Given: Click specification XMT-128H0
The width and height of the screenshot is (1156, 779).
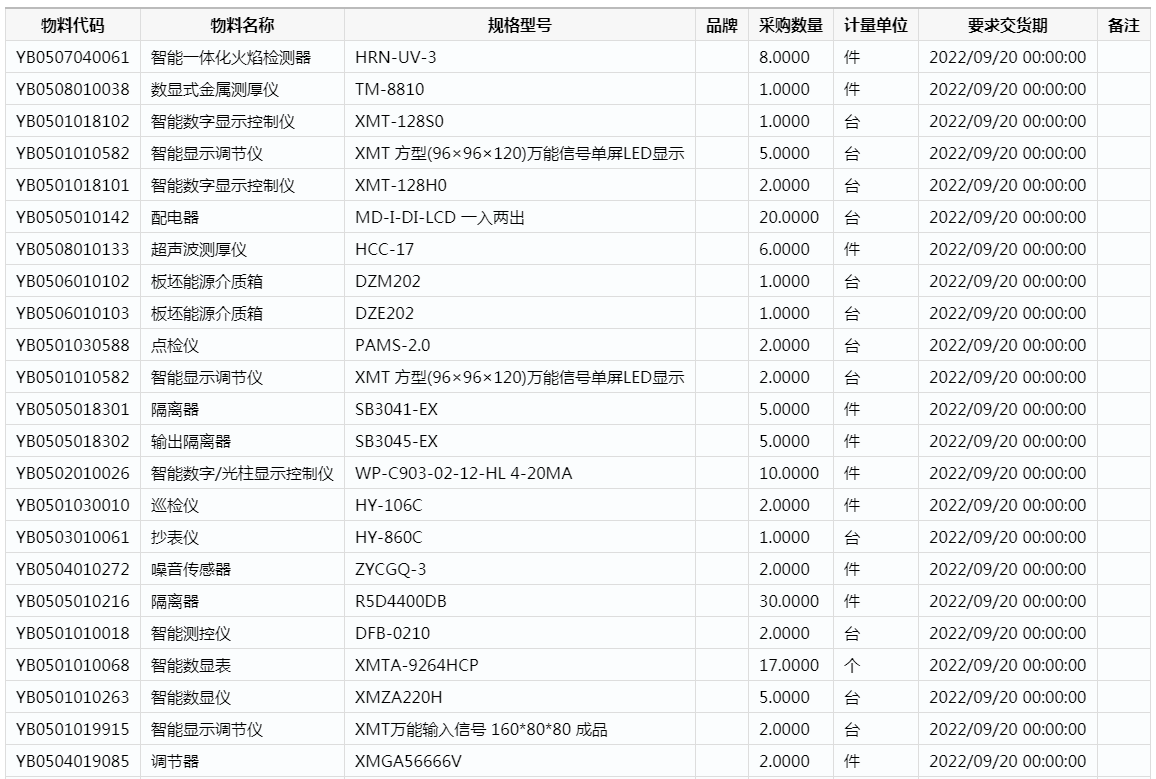Looking at the screenshot, I should [401, 186].
